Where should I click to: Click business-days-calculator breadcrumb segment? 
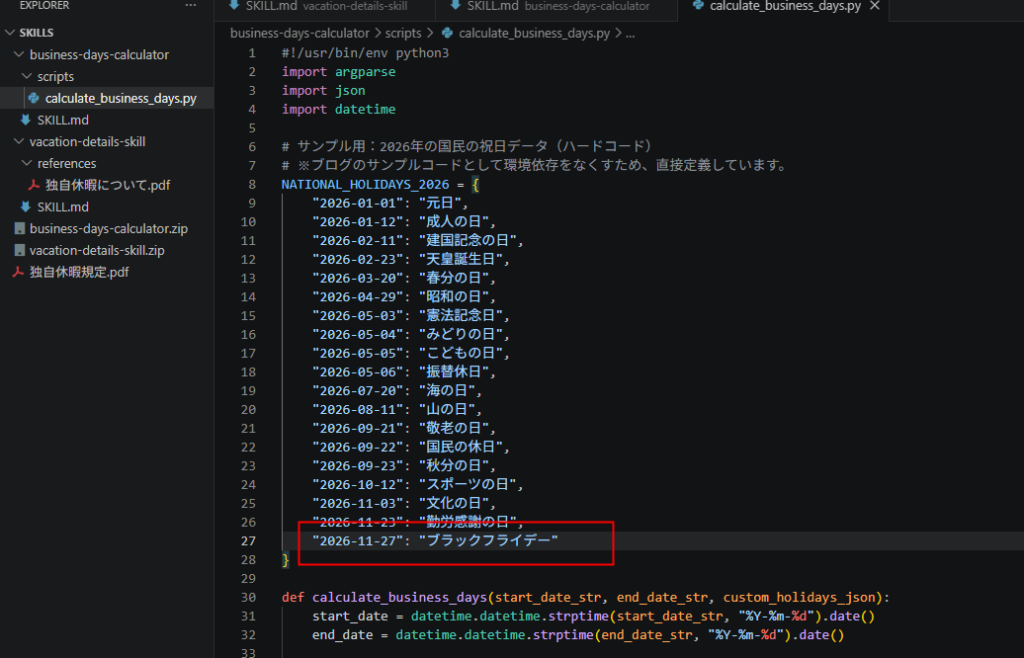300,33
